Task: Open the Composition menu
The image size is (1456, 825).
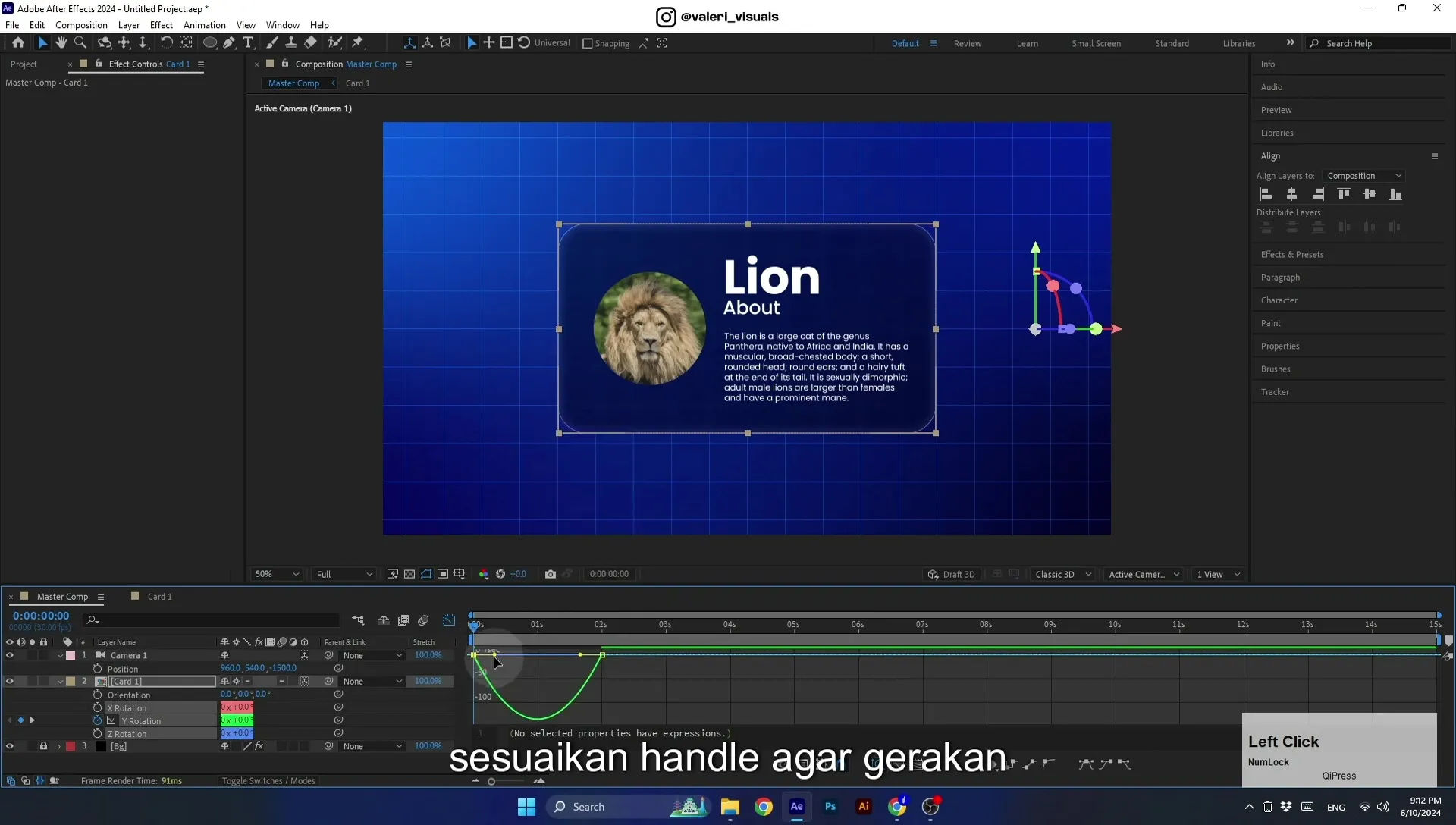Action: click(81, 25)
